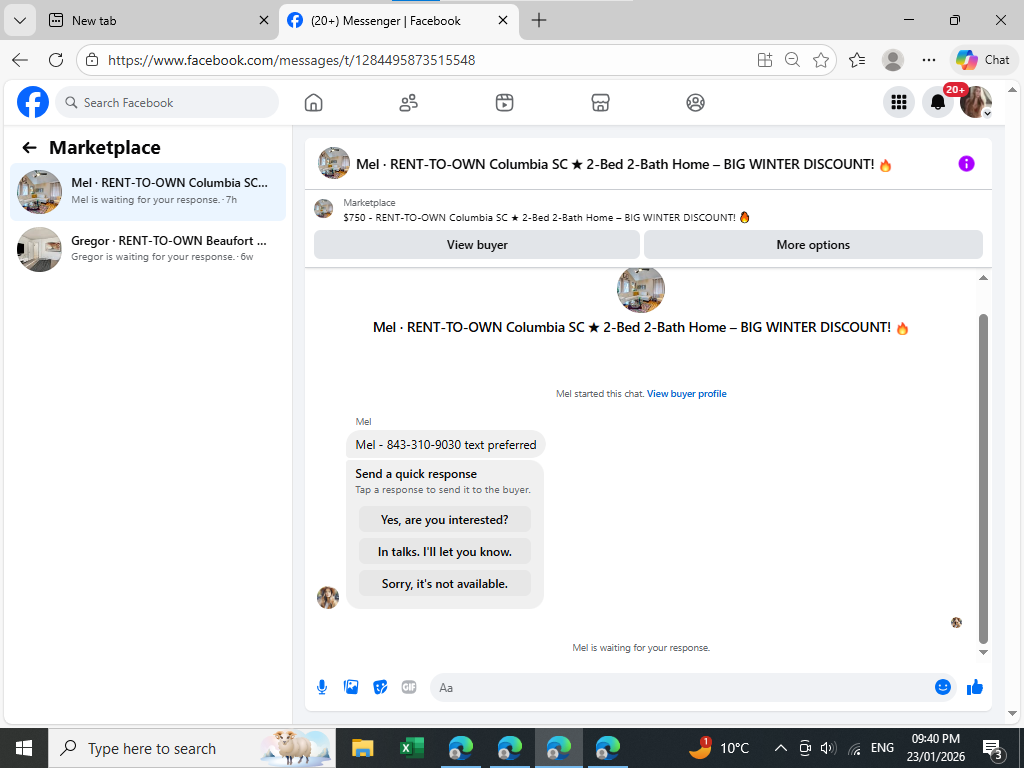
Task: Click the More options button
Action: click(x=813, y=245)
